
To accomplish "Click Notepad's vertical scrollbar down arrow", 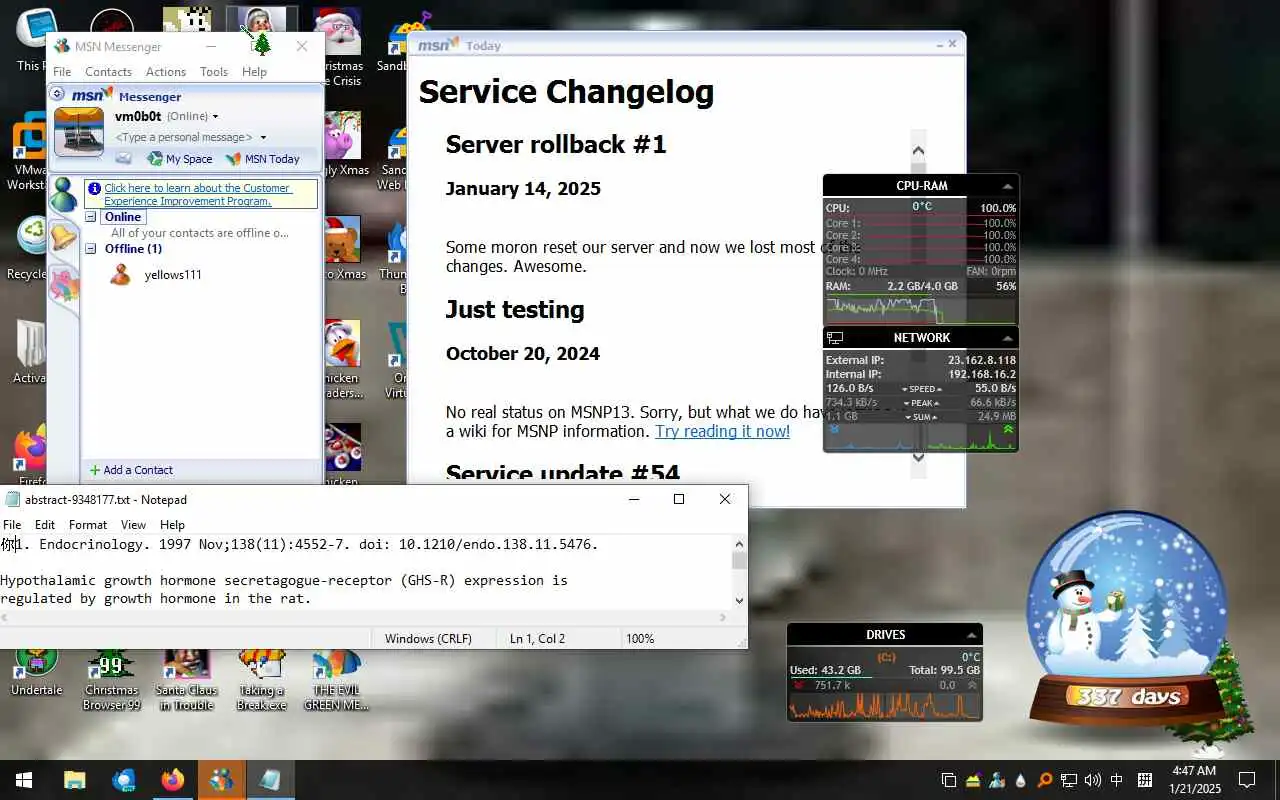I will pos(739,601).
